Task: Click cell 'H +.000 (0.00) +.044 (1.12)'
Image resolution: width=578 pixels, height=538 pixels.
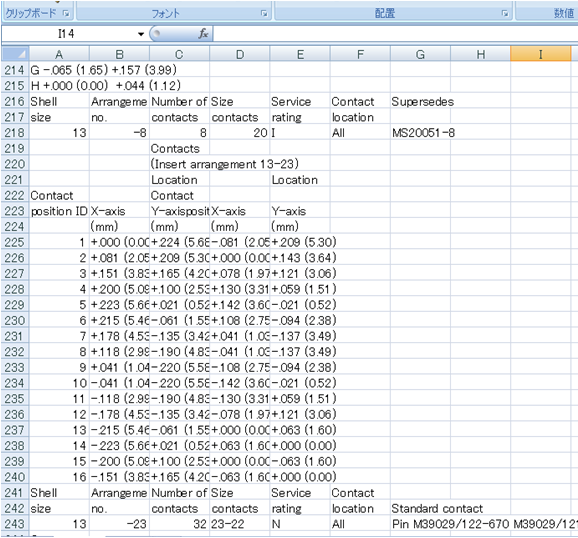Action: [105, 86]
